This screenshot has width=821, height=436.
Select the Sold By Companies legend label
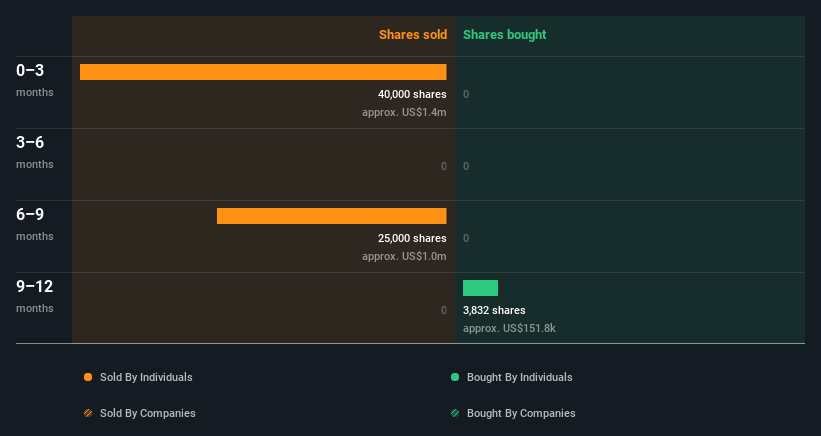pyautogui.click(x=148, y=413)
